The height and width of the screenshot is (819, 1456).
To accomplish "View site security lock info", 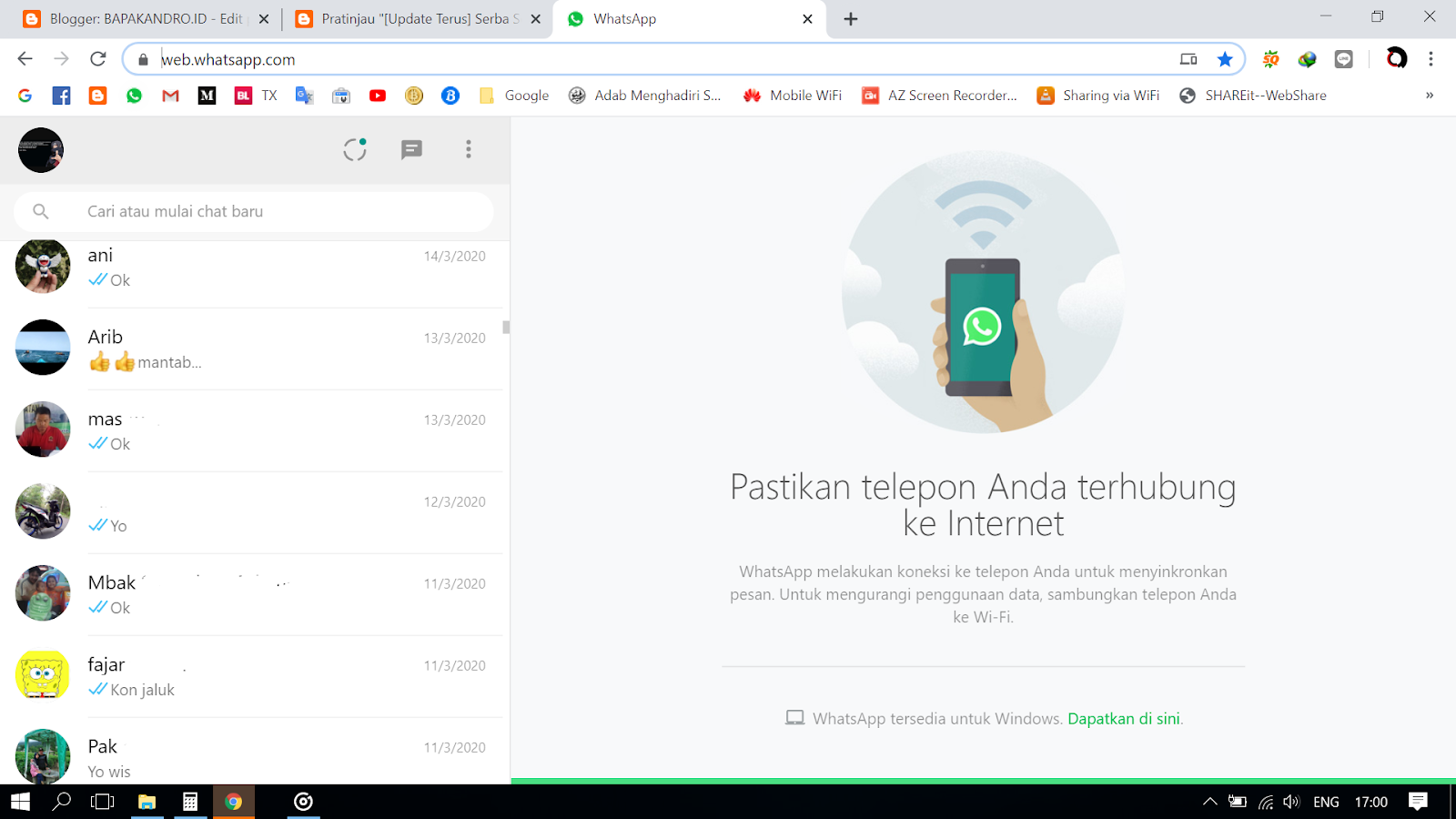I will [x=143, y=59].
